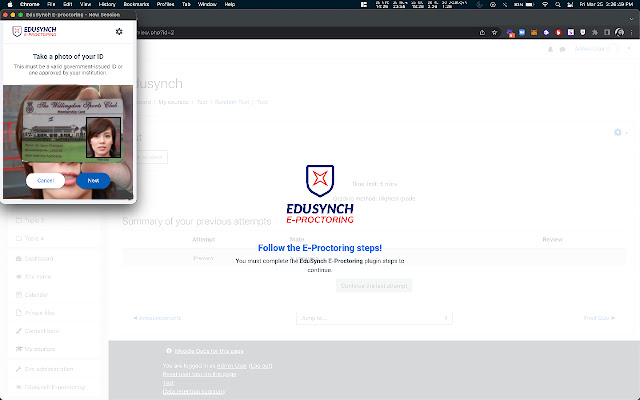Viewport: 640px width, 400px height.
Task: Go to next activity link on right
Action: coord(599,318)
